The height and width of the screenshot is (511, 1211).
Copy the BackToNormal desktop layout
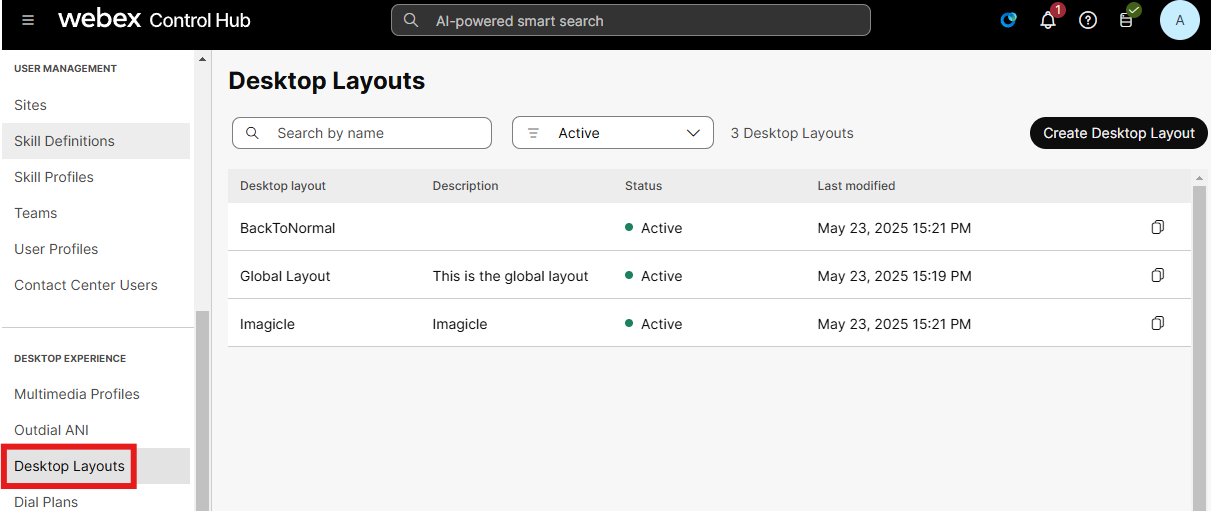tap(1157, 228)
